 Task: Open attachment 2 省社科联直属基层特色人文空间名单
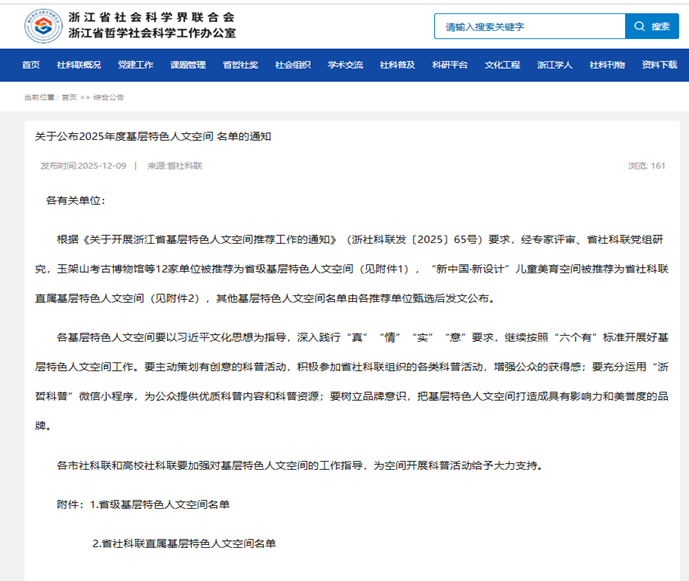tap(184, 543)
